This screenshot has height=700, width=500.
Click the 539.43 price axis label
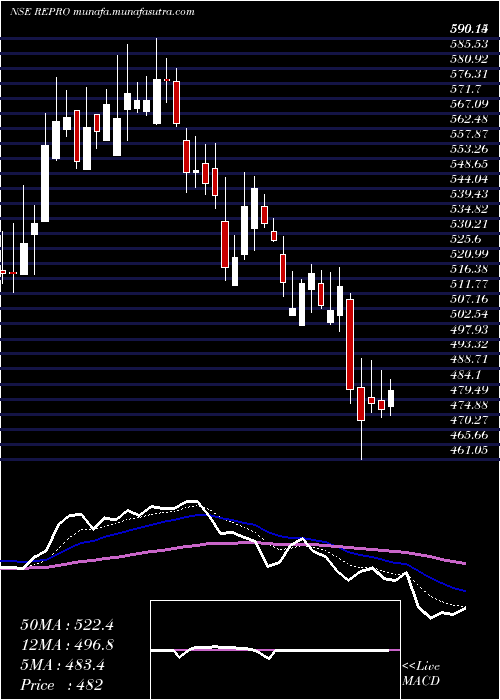pos(468,194)
